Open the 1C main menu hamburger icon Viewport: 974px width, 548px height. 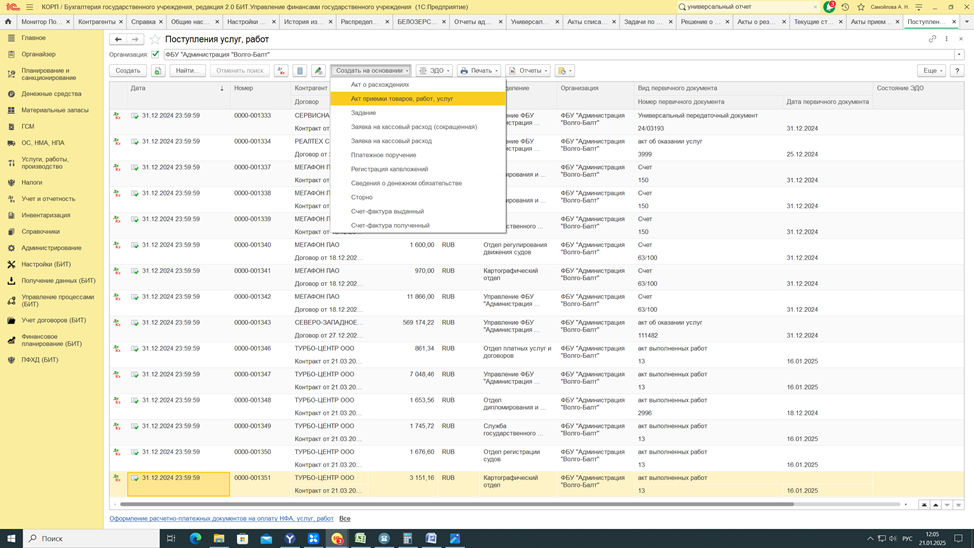pyautogui.click(x=29, y=7)
